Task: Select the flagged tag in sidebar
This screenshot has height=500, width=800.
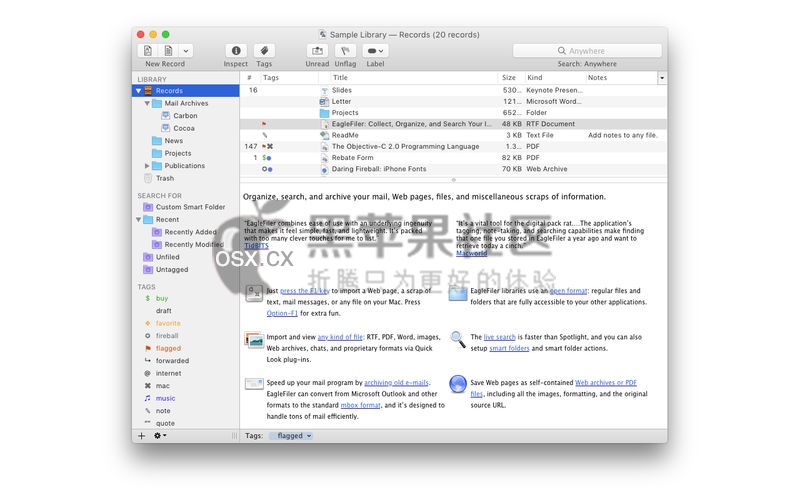Action: (168, 348)
